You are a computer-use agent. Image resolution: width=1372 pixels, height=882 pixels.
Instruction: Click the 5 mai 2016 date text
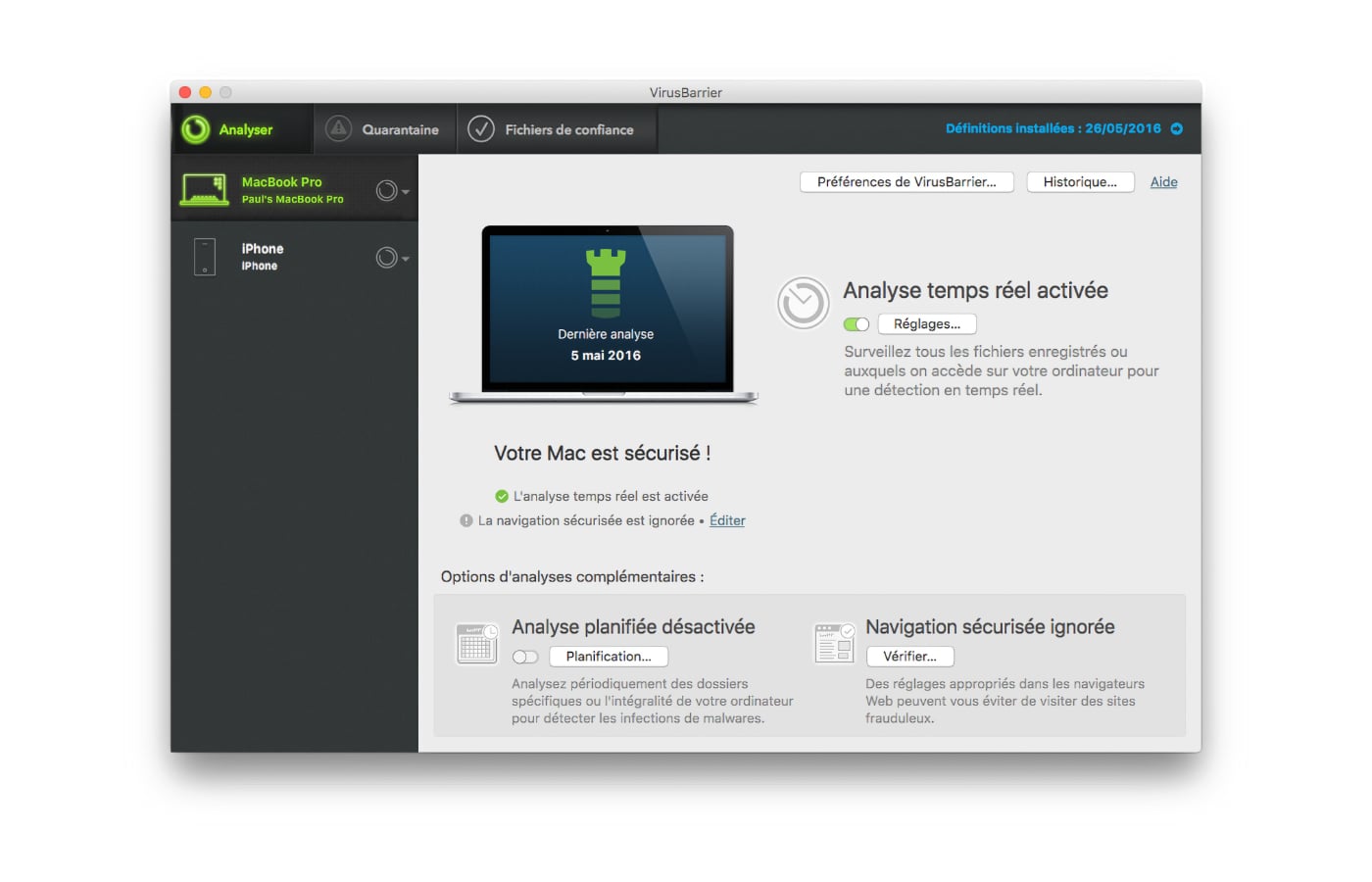coord(606,356)
